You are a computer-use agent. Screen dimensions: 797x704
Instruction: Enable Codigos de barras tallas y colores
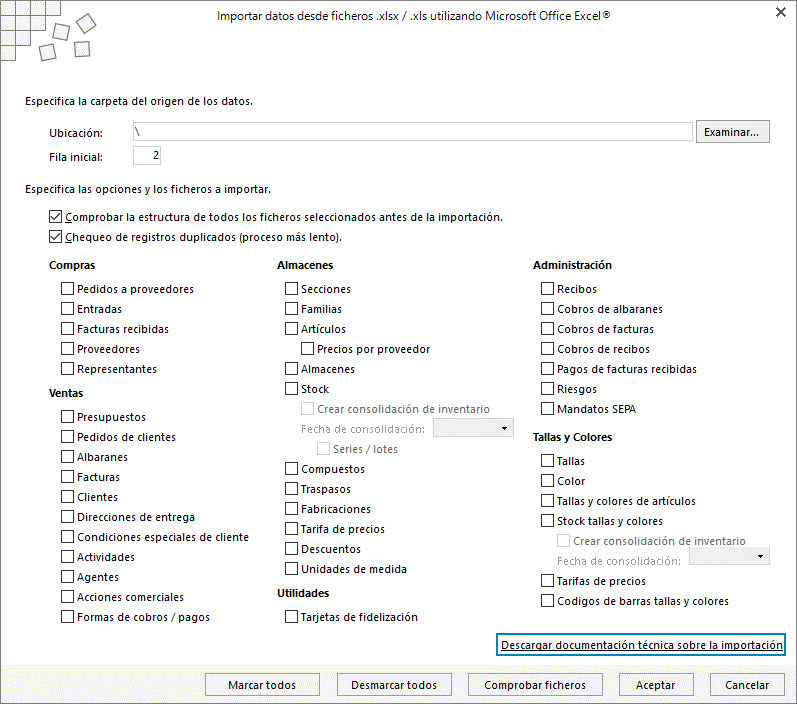click(x=547, y=601)
